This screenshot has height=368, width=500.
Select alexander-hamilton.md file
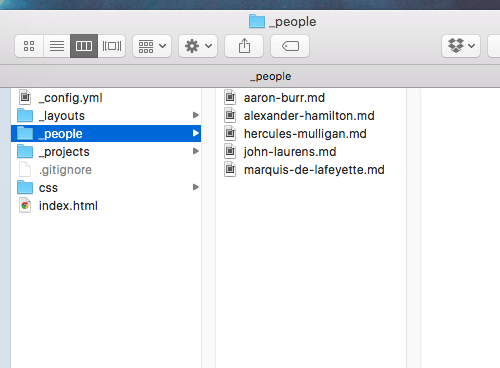pyautogui.click(x=311, y=115)
